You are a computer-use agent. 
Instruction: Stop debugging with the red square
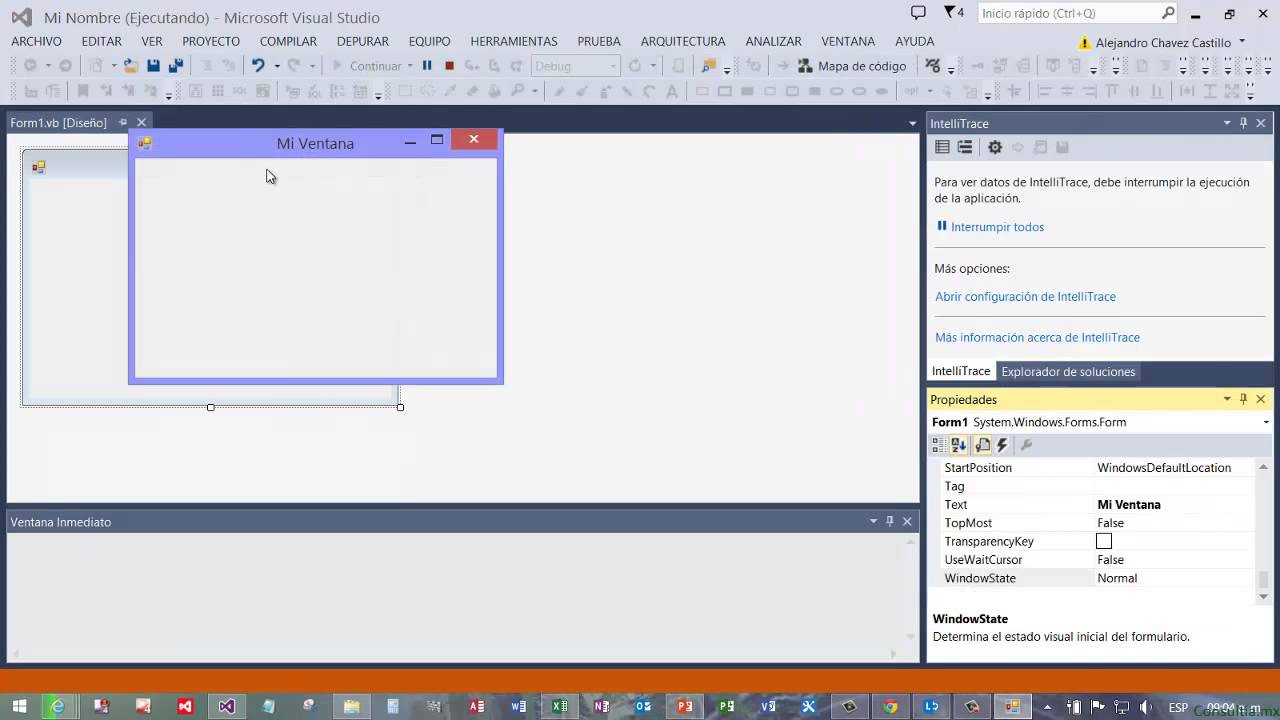[x=449, y=66]
